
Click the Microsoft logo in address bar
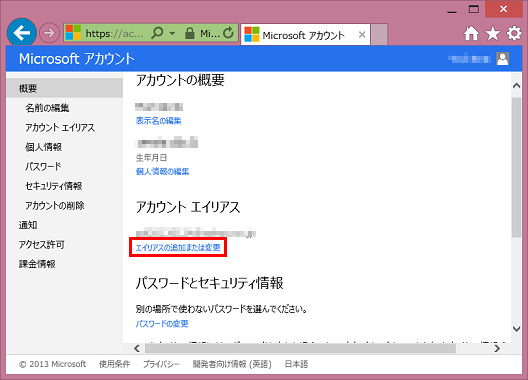pos(73,33)
